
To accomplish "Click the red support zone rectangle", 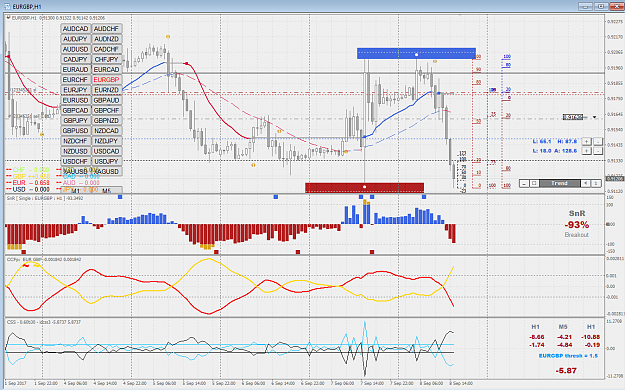I will coord(364,187).
